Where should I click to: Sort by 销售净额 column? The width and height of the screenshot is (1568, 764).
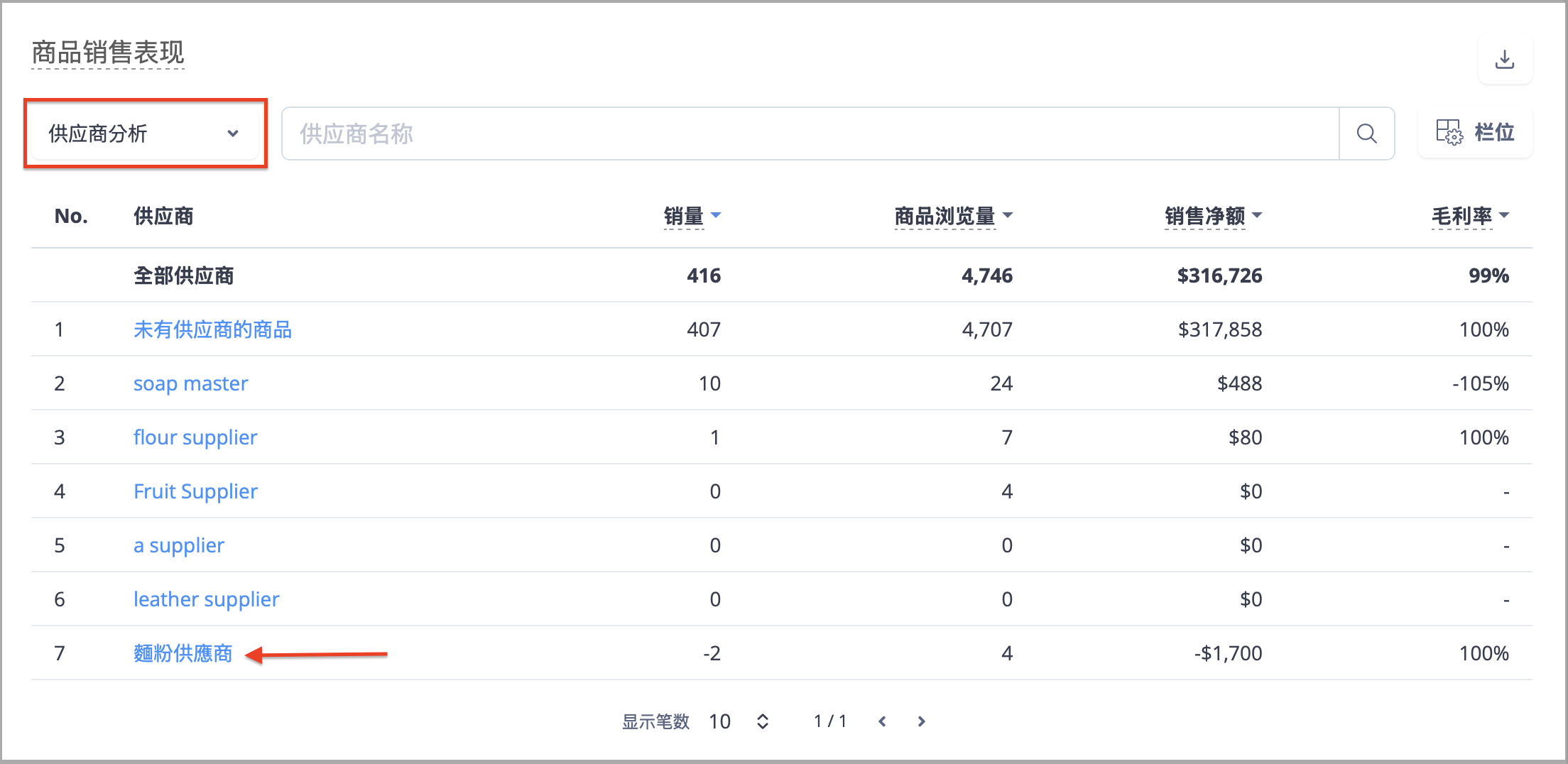click(x=1214, y=216)
